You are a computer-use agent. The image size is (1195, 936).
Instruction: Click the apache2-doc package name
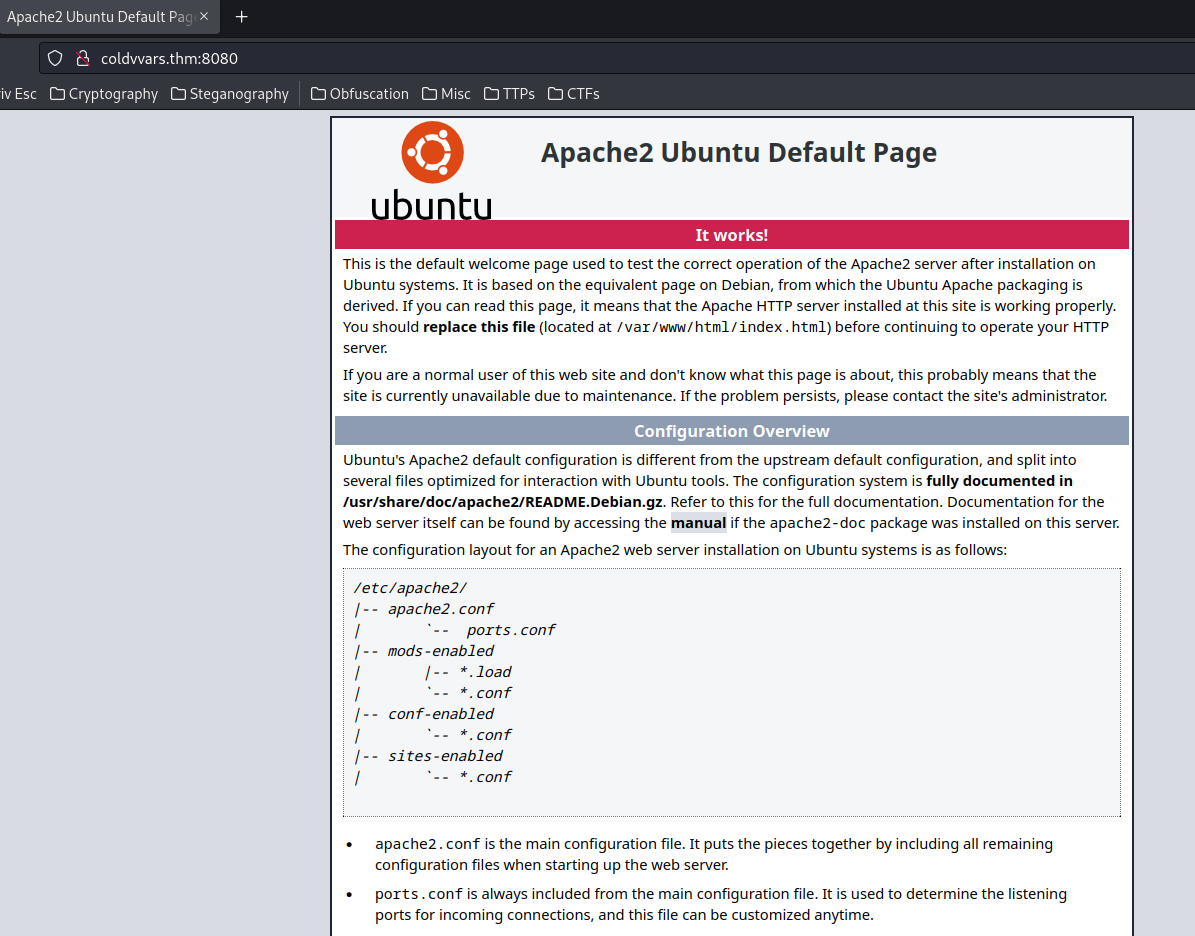click(818, 523)
